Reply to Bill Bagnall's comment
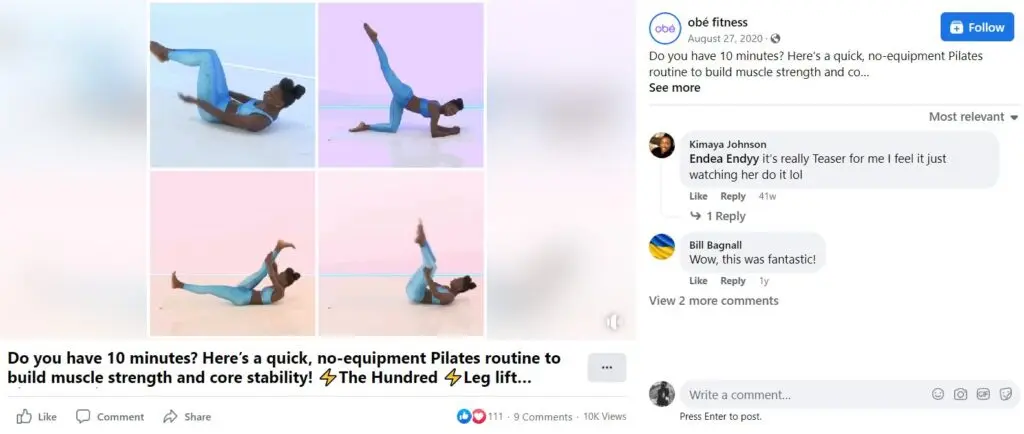Screen dimensions: 1024x434 [x=733, y=281]
